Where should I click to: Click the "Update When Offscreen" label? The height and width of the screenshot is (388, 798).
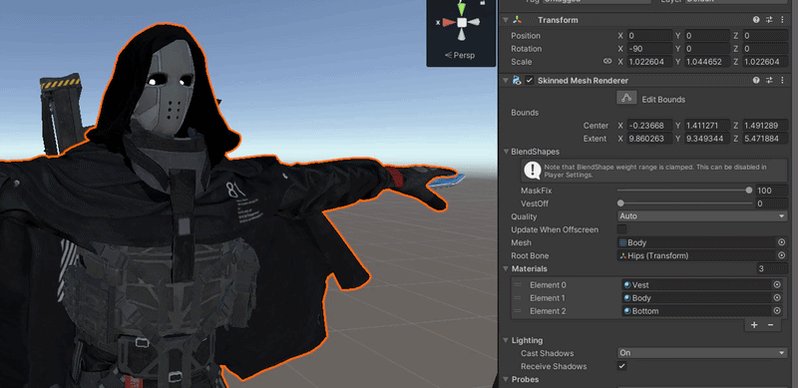coord(555,230)
